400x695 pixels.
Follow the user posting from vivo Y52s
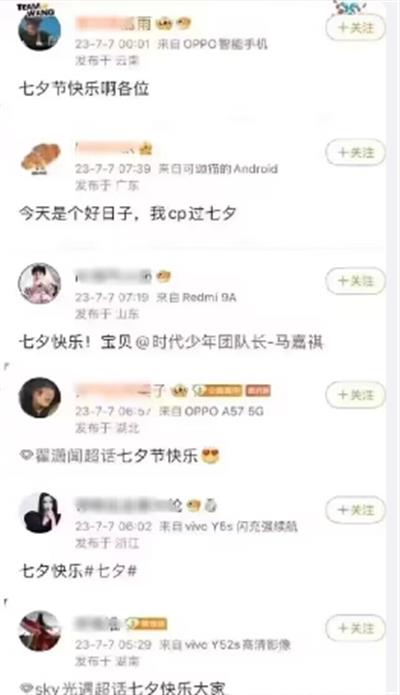click(x=355, y=628)
